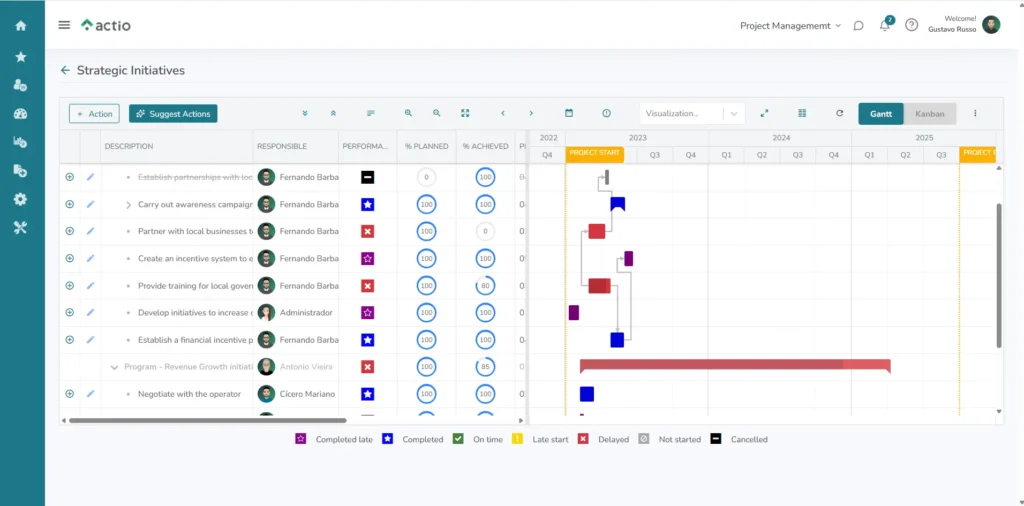
Task: Open the dashboard gauge icon in sidebar
Action: (21, 114)
